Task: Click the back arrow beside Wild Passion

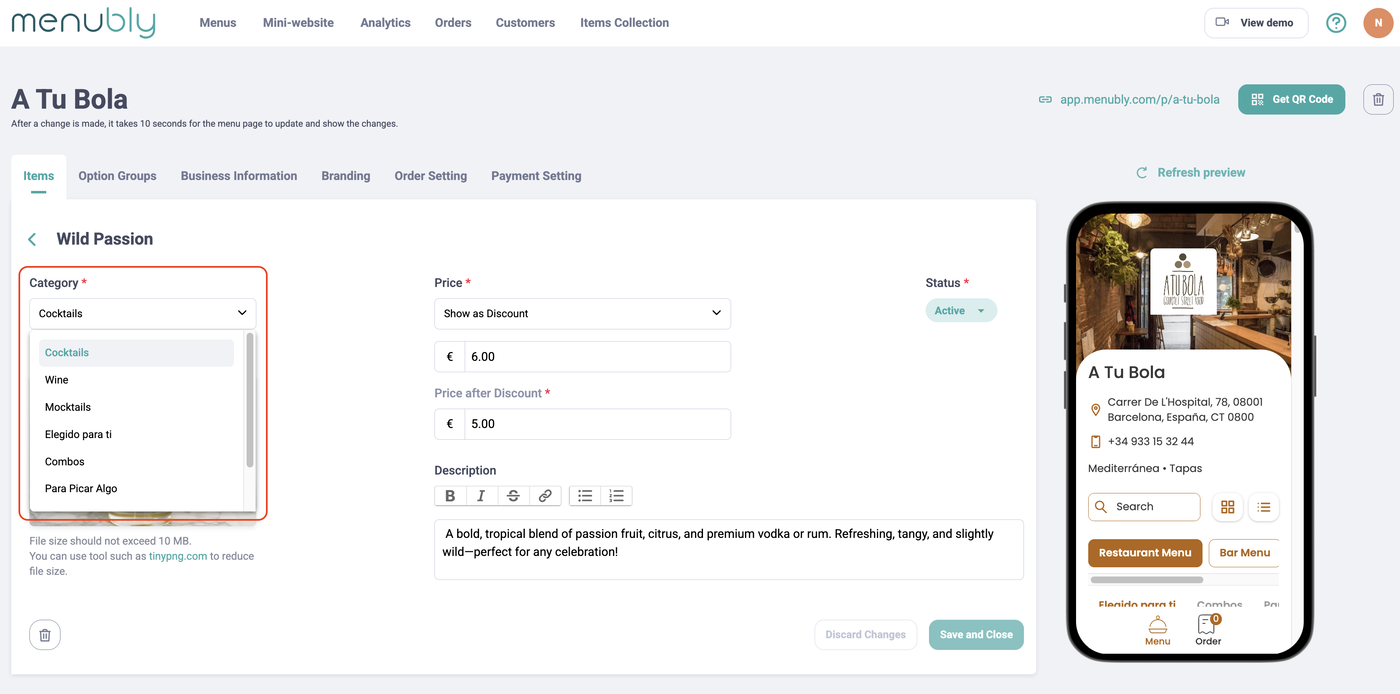Action: click(32, 239)
